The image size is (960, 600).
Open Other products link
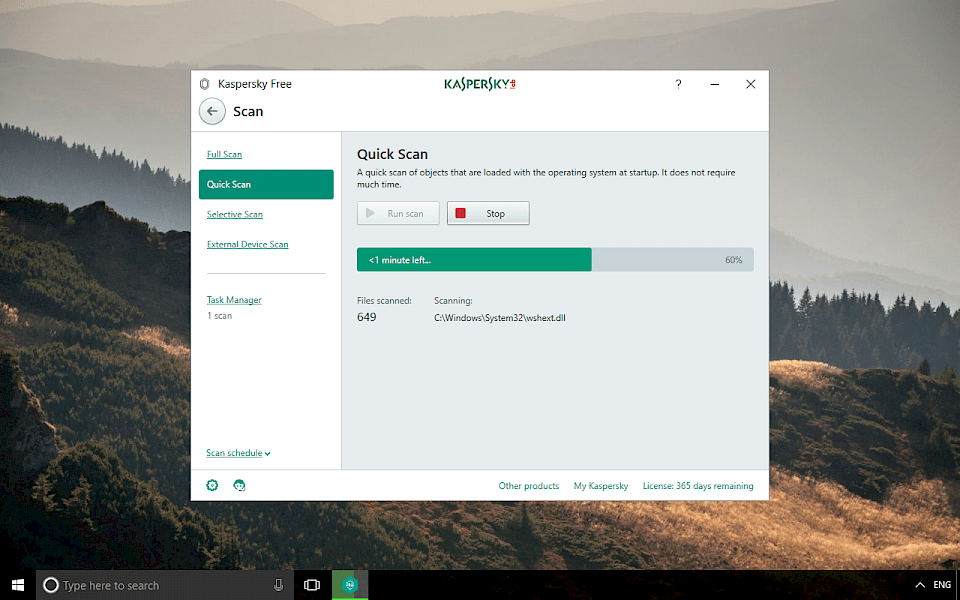528,486
